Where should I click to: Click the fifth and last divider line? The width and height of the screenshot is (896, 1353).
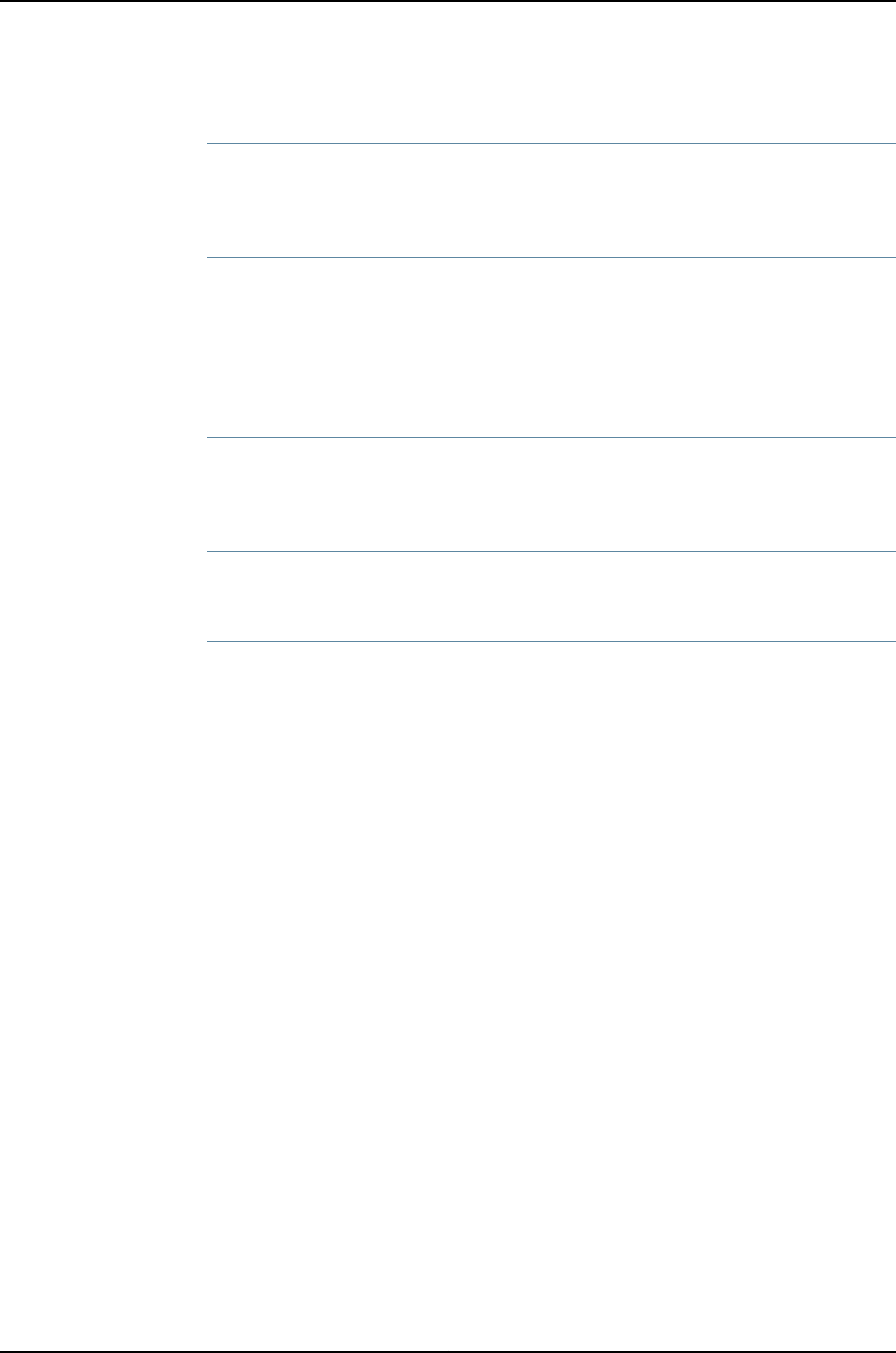[551, 641]
